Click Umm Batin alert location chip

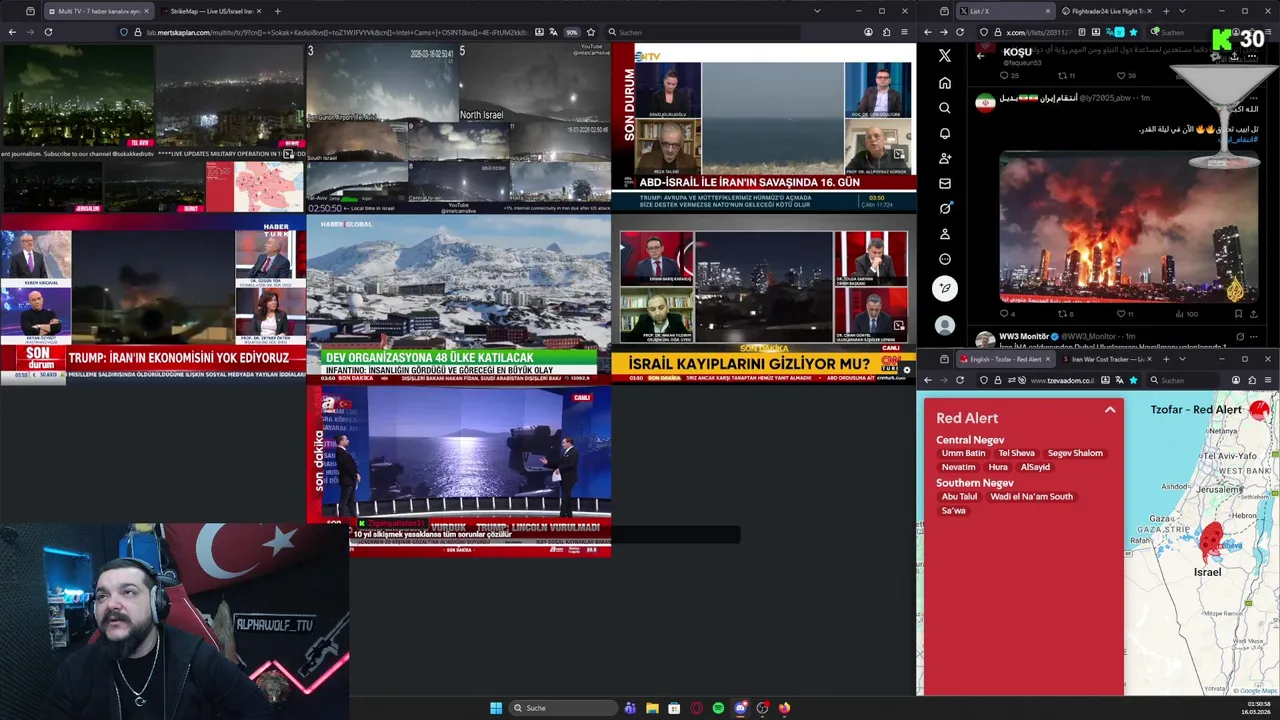click(963, 453)
